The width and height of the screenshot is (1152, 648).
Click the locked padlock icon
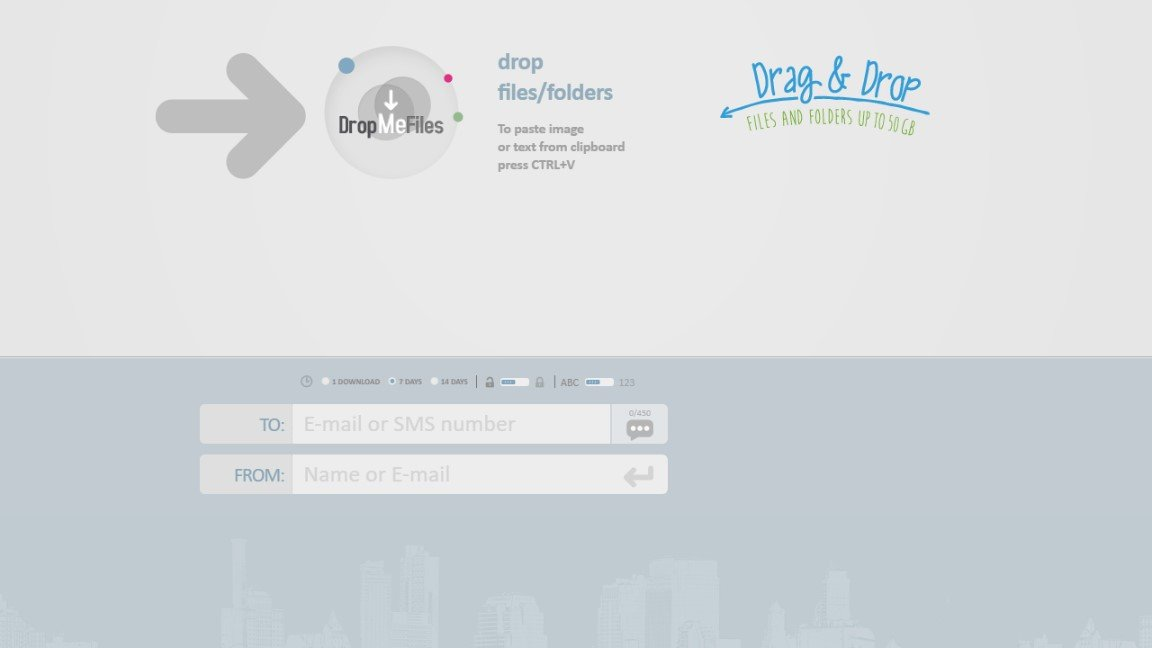click(x=540, y=382)
